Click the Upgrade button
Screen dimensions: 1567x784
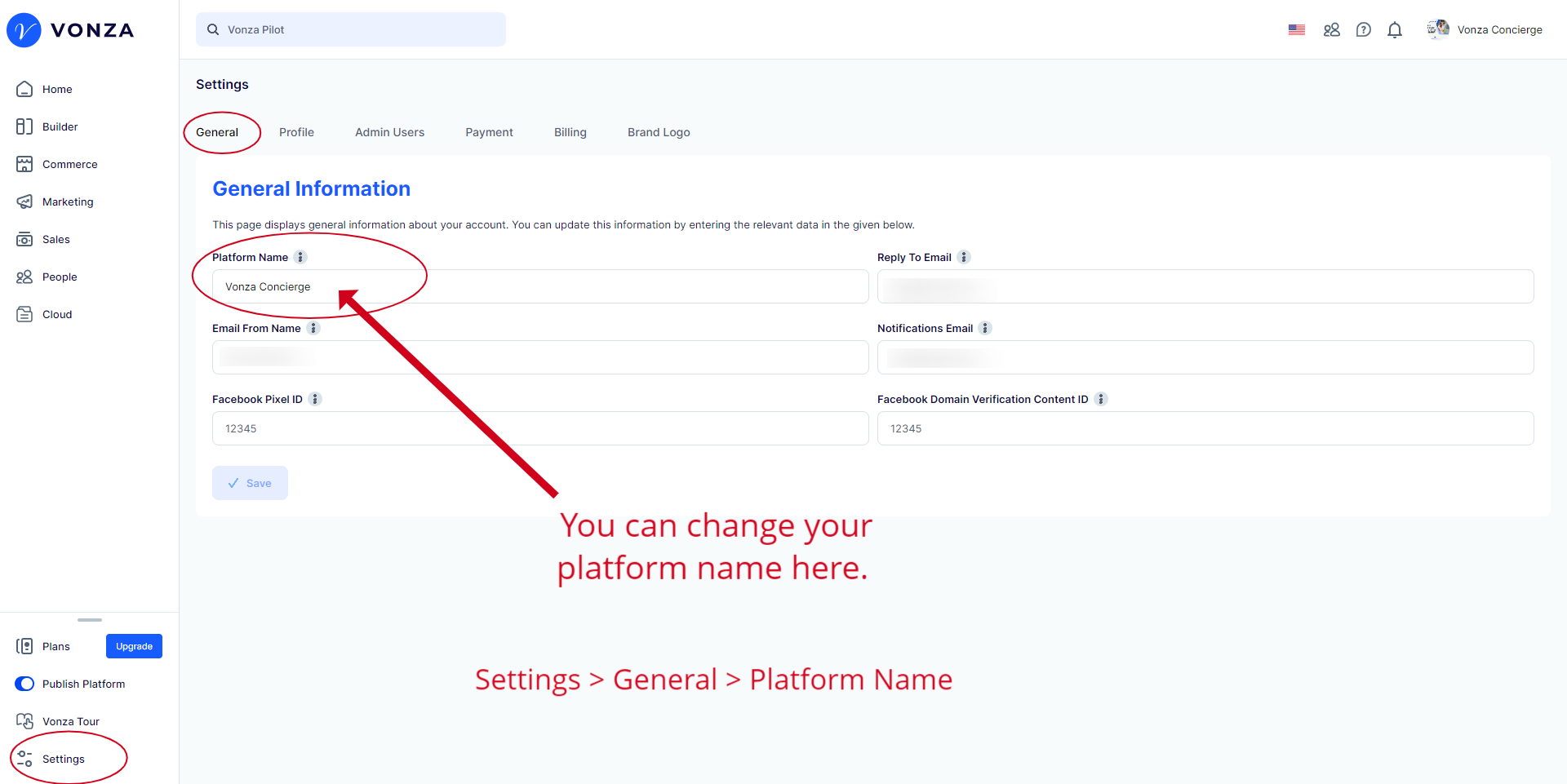pyautogui.click(x=134, y=646)
